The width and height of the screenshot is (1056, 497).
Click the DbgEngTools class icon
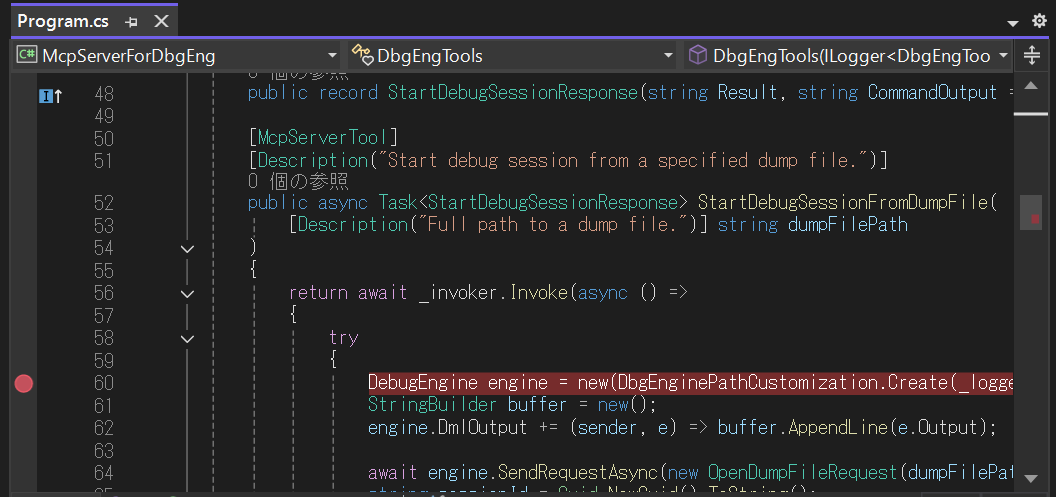(362, 55)
